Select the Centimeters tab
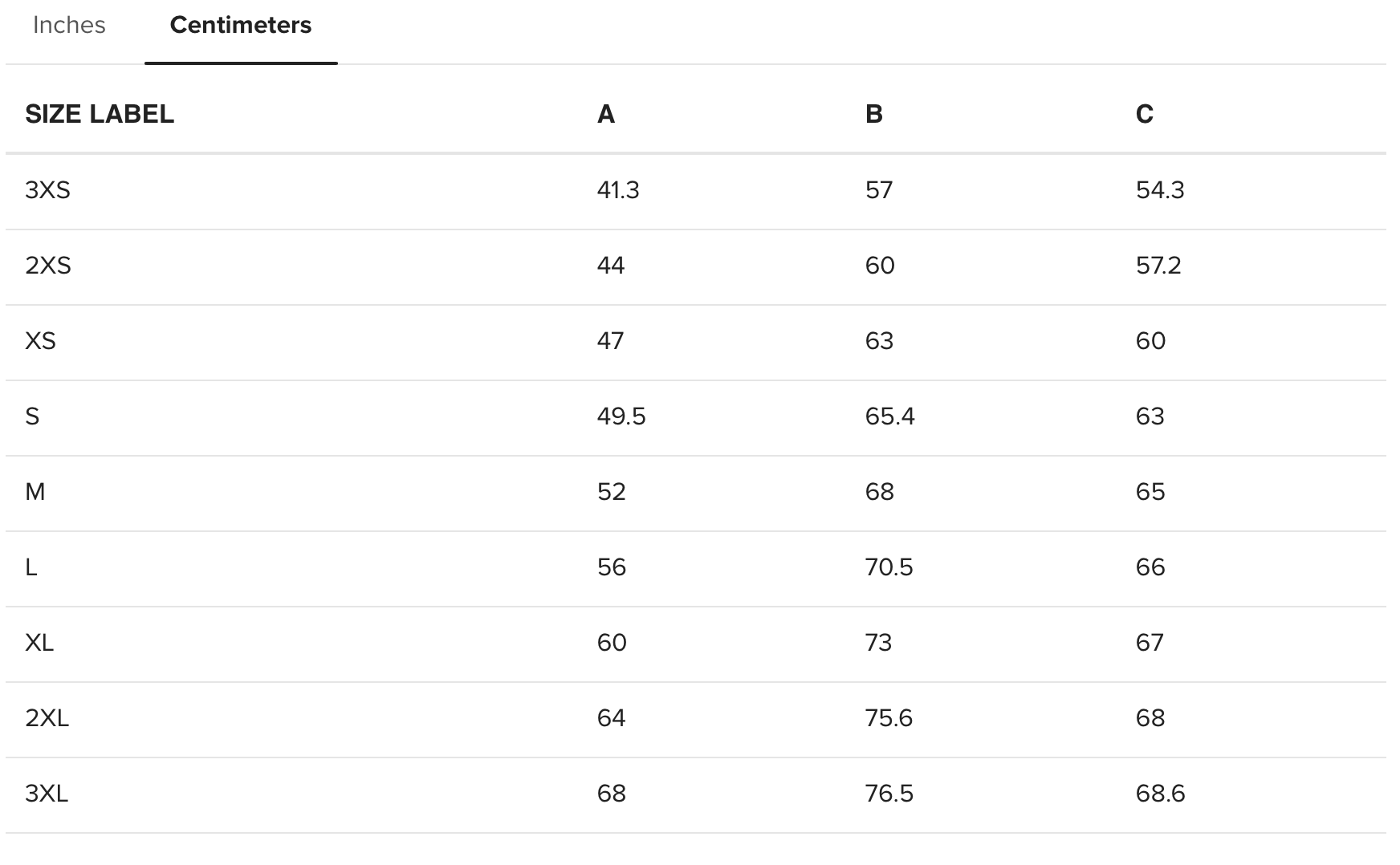This screenshot has width=1400, height=865. tap(241, 26)
